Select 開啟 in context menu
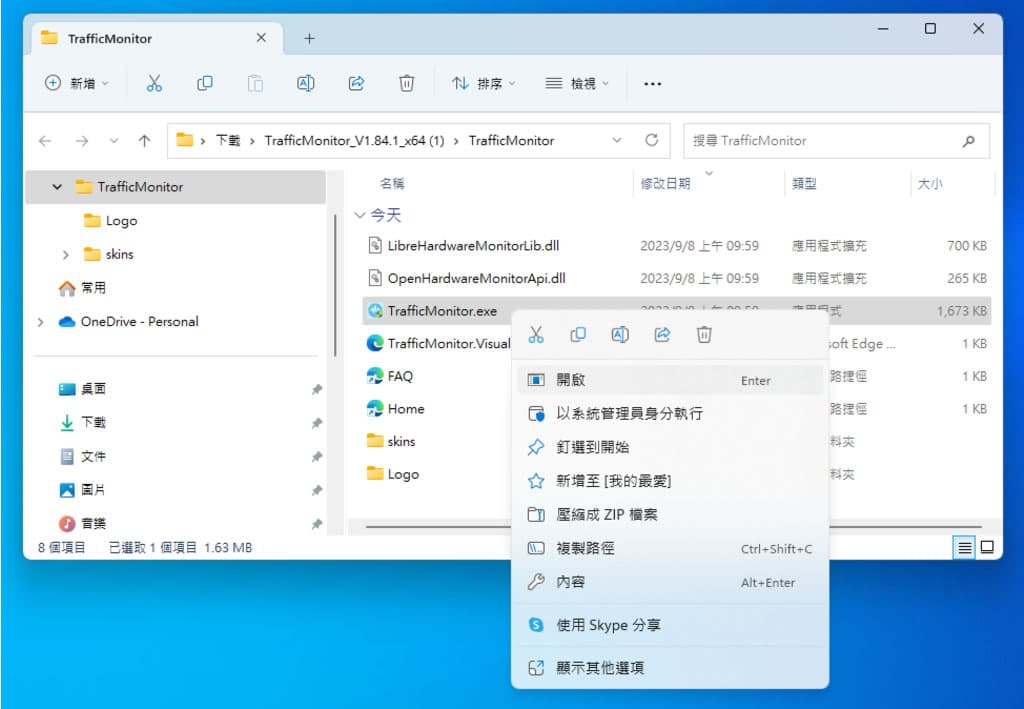1024x709 pixels. click(x=670, y=380)
